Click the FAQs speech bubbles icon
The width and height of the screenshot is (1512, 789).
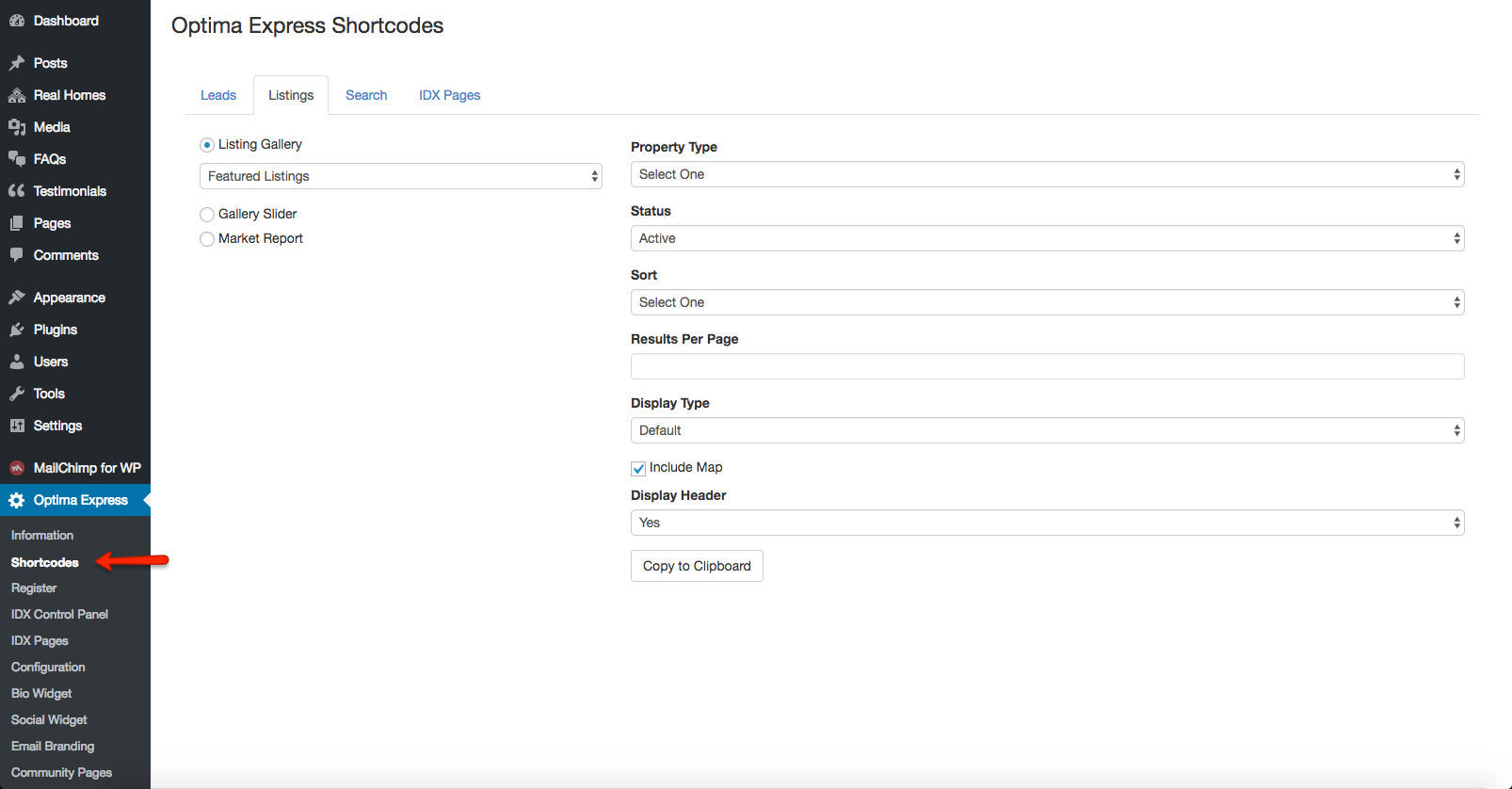pyautogui.click(x=17, y=159)
